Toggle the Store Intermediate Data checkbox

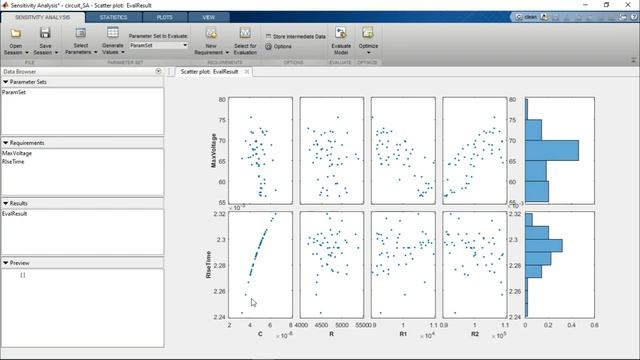click(269, 36)
